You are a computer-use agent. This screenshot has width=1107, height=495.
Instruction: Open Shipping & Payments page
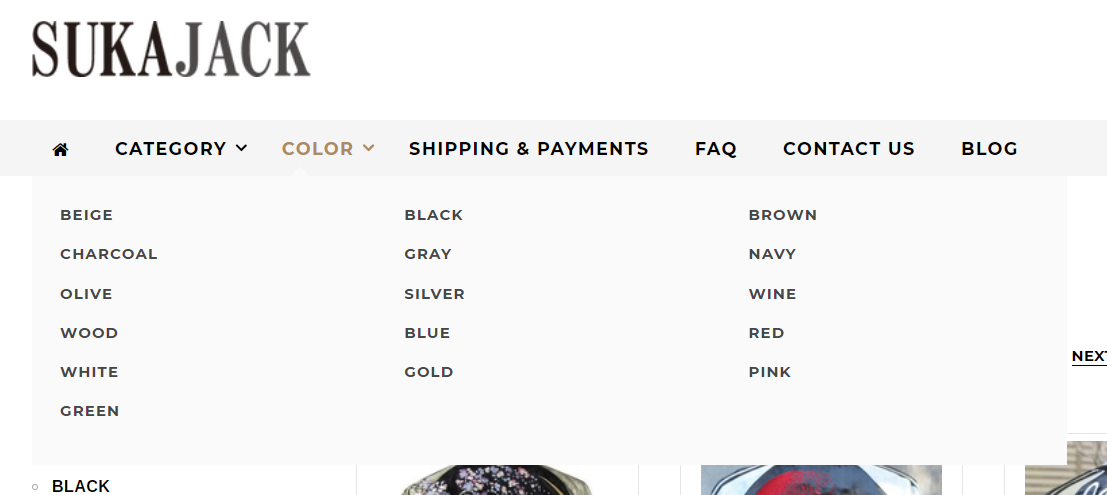pyautogui.click(x=528, y=148)
